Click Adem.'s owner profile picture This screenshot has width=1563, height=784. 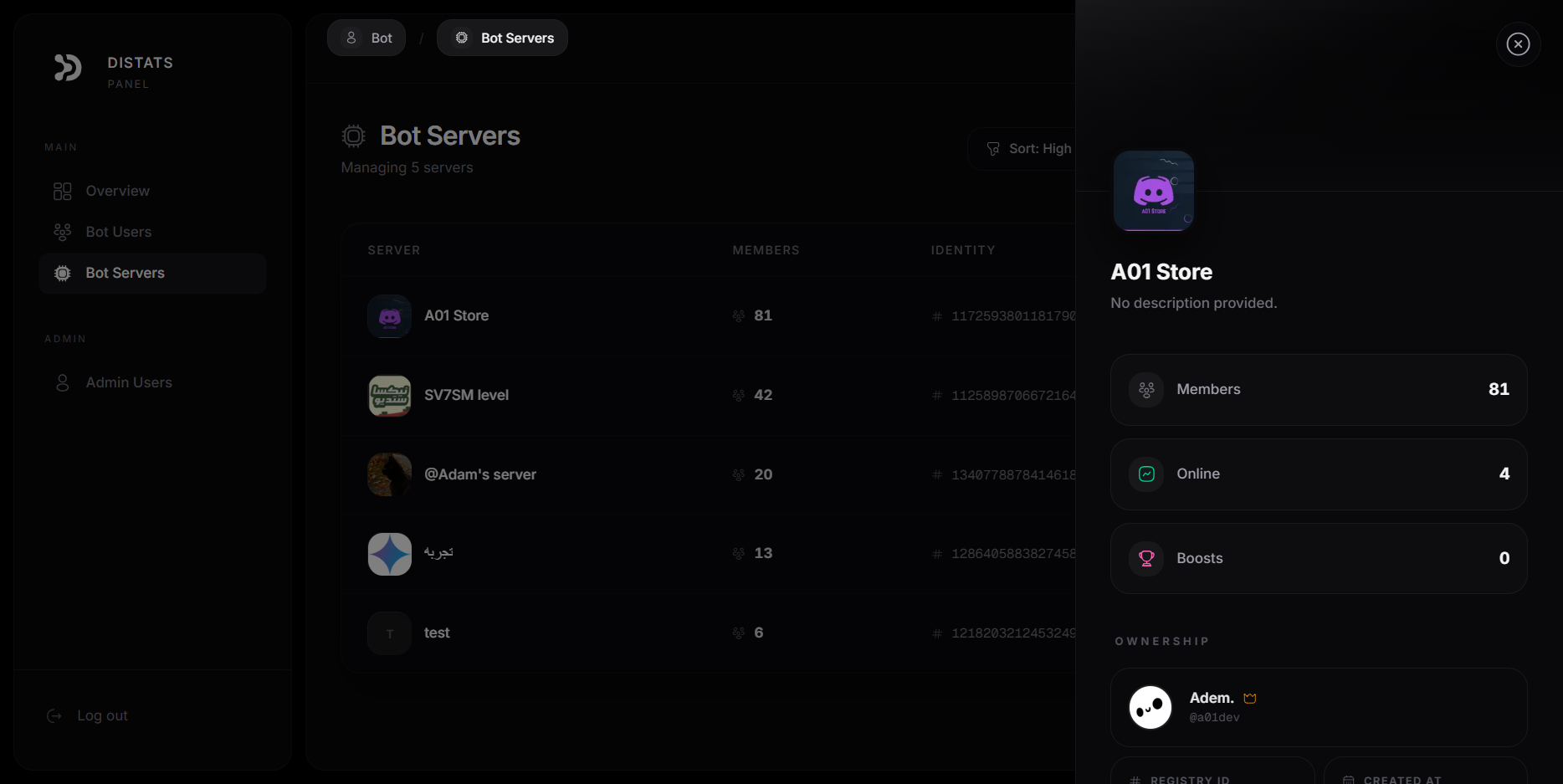click(1150, 707)
